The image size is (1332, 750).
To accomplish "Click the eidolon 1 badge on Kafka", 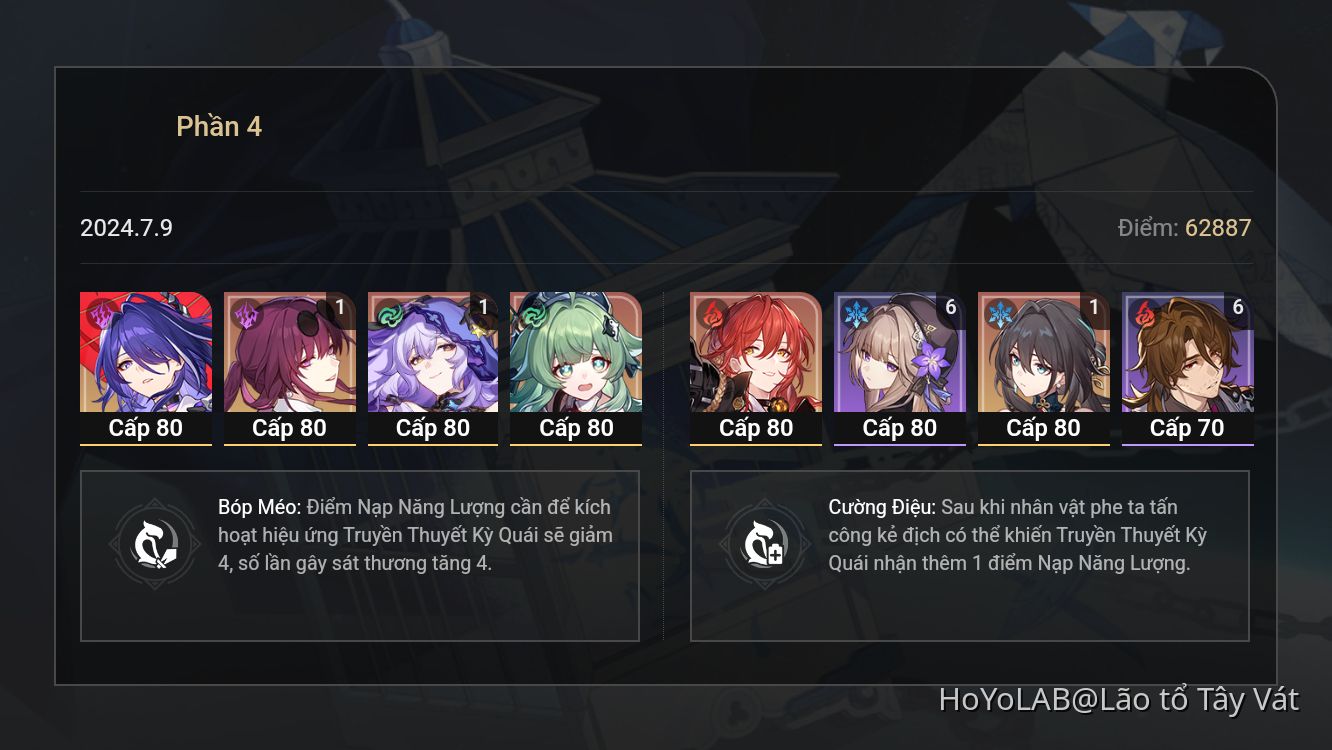I will (340, 308).
